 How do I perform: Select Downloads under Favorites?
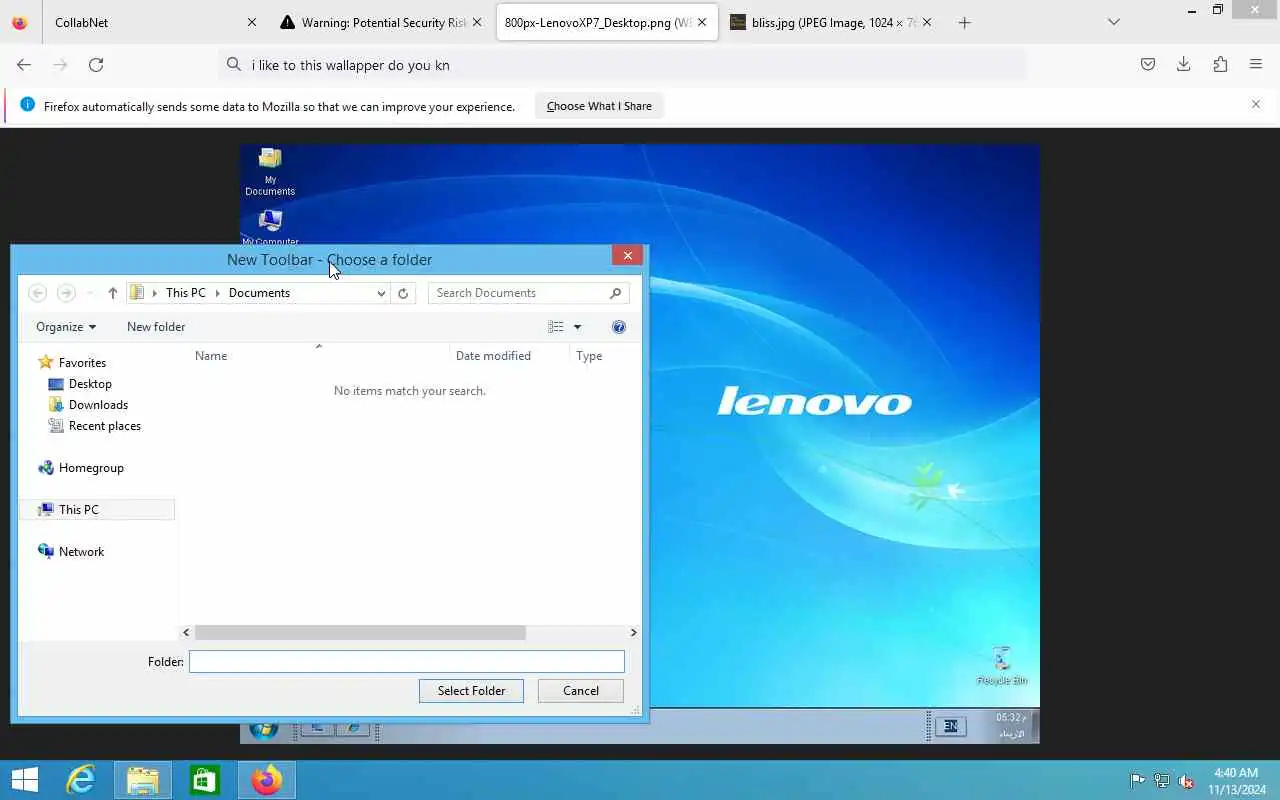(x=98, y=405)
